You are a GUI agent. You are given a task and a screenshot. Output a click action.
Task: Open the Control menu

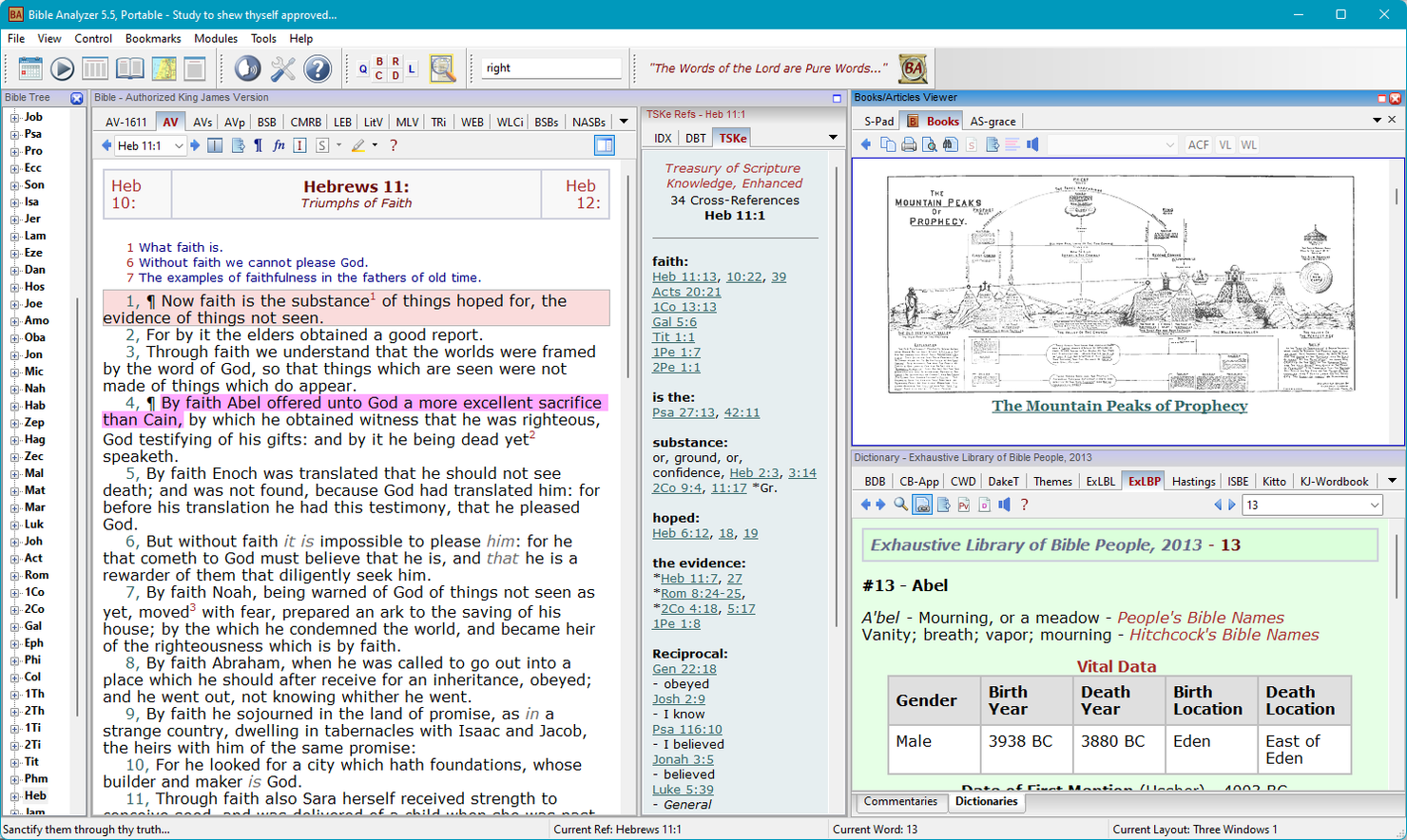tap(93, 39)
